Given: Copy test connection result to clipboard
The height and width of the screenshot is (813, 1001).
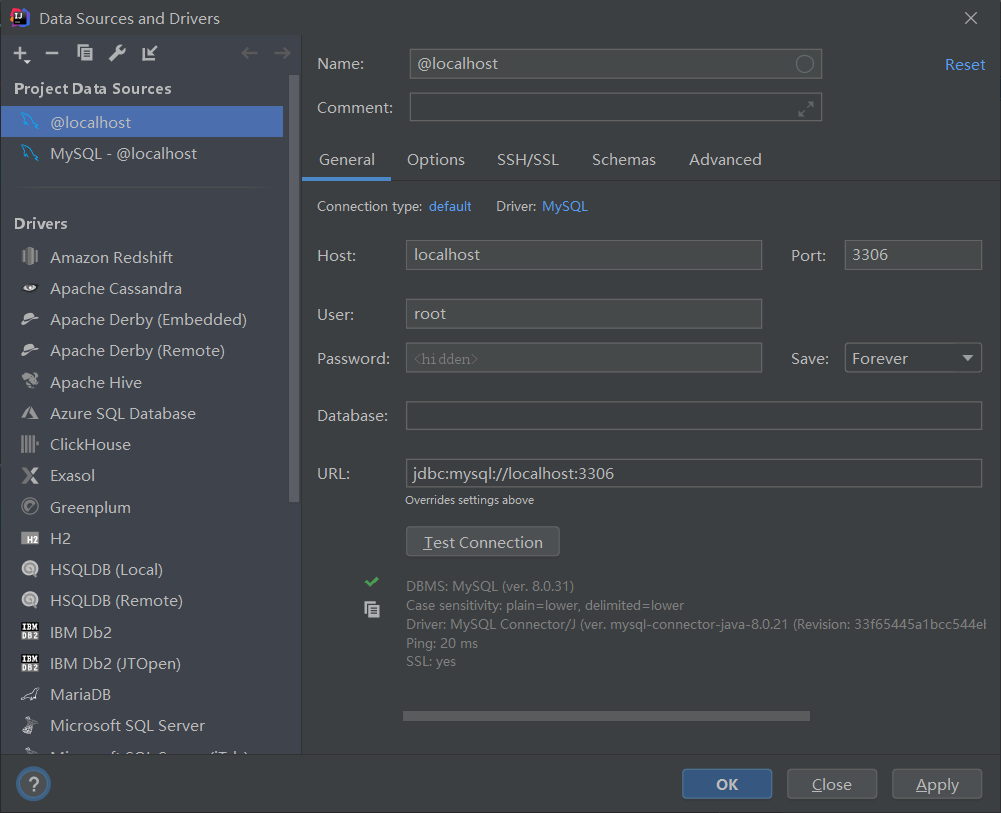Looking at the screenshot, I should (x=372, y=609).
